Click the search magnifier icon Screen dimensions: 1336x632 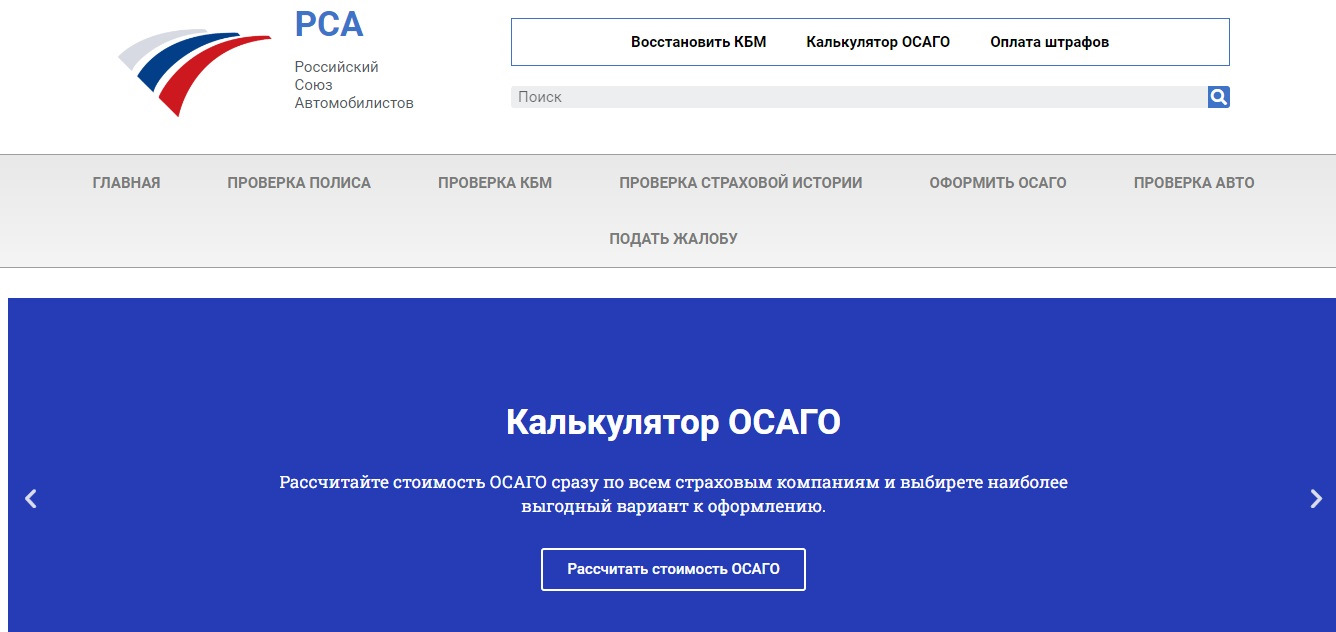1218,97
